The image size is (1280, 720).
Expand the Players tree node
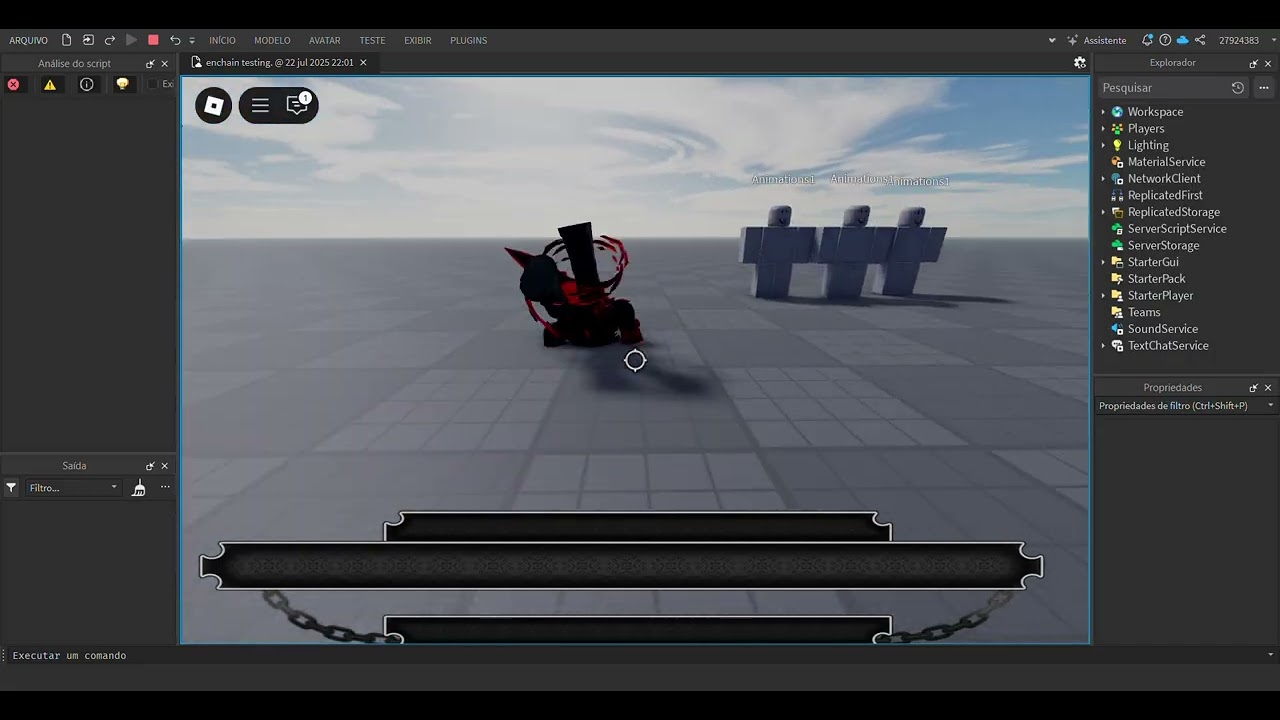click(x=1103, y=129)
